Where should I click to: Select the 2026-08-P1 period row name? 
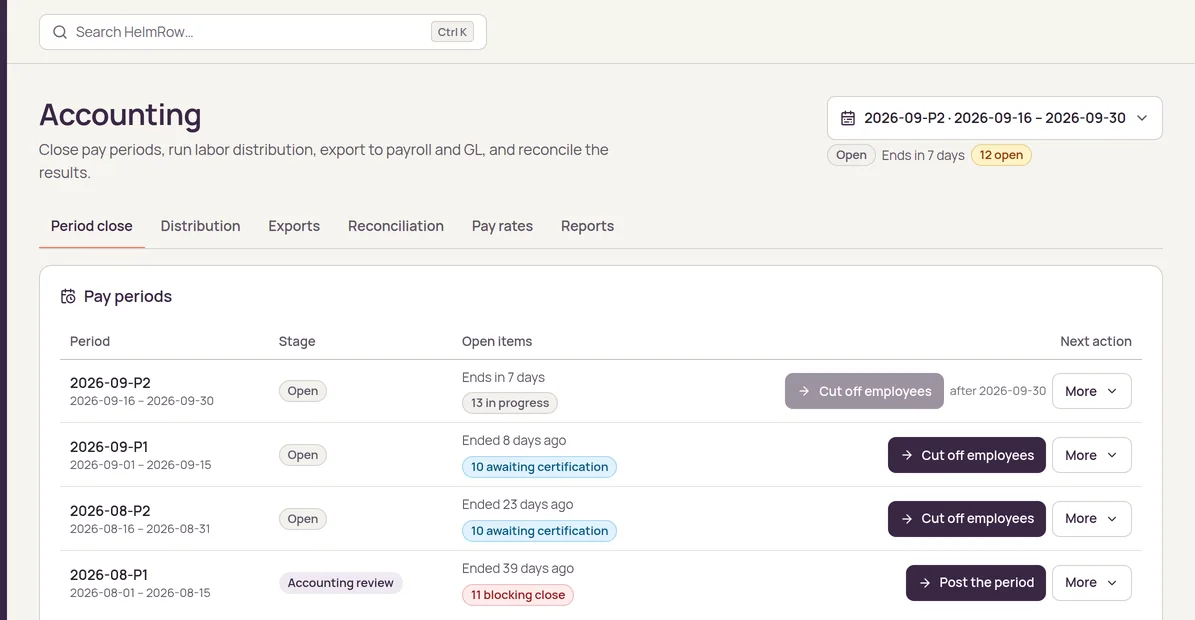109,574
